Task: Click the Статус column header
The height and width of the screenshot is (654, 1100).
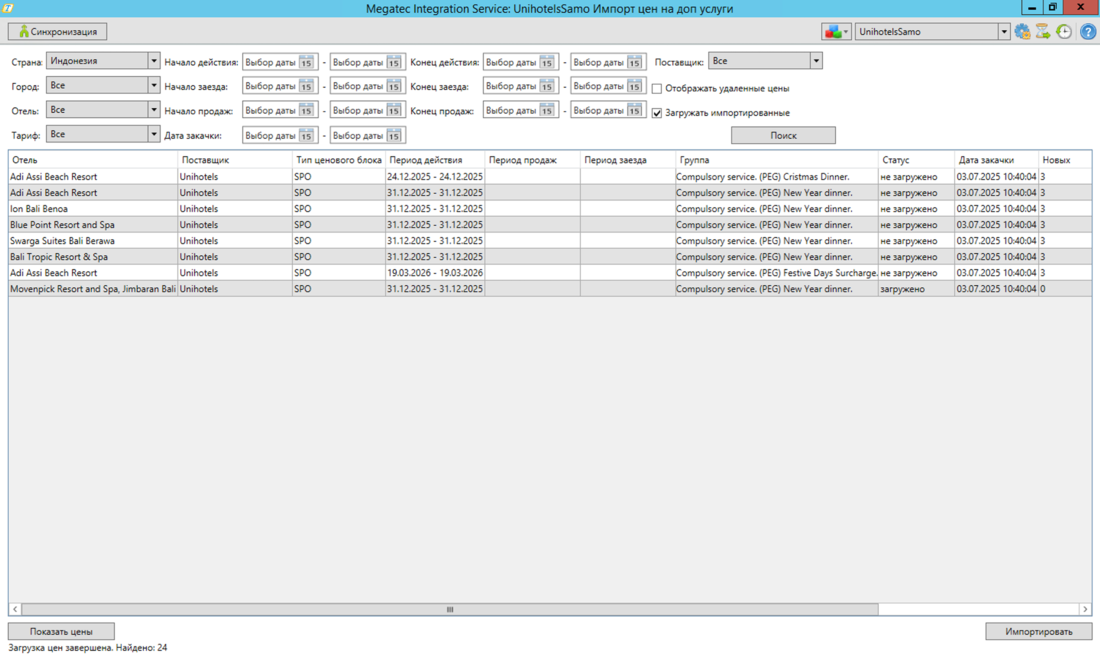Action: click(x=896, y=160)
